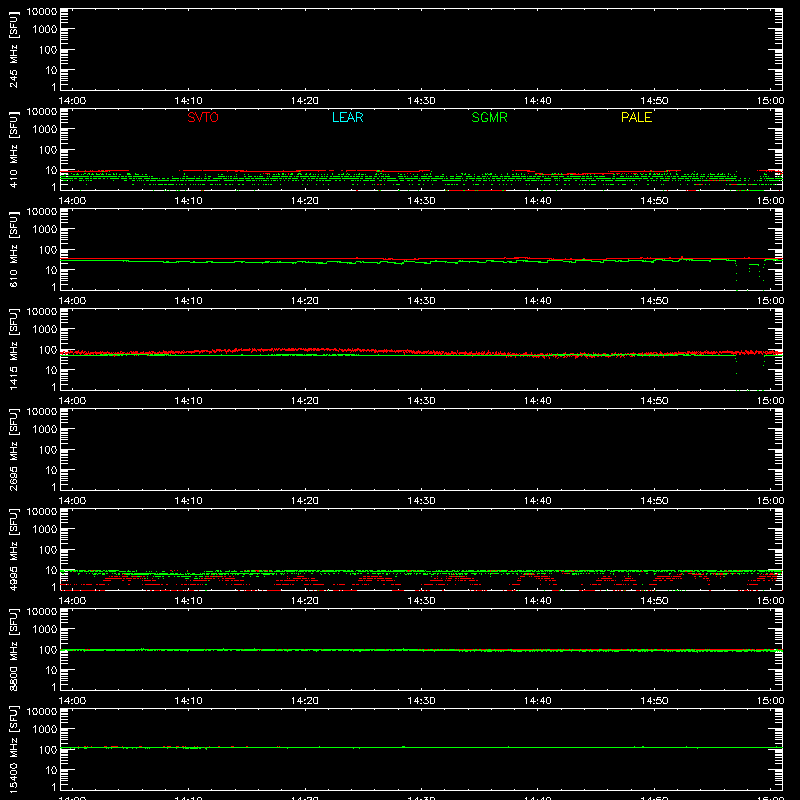Image resolution: width=800 pixels, height=800 pixels.
Task: Click 15:00 label below the 245 MHz panel
Action: pos(770,101)
